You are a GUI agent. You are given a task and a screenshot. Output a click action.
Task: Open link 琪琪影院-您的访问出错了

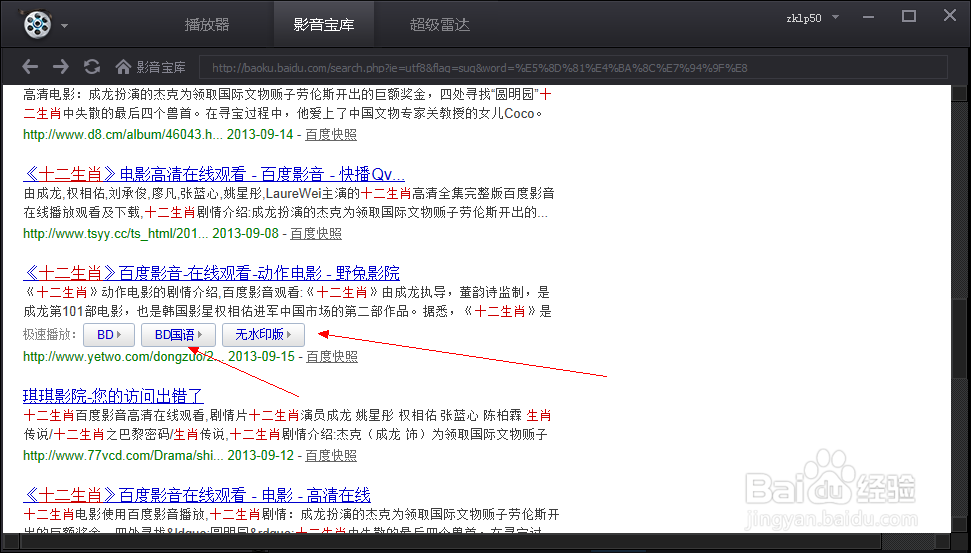113,396
